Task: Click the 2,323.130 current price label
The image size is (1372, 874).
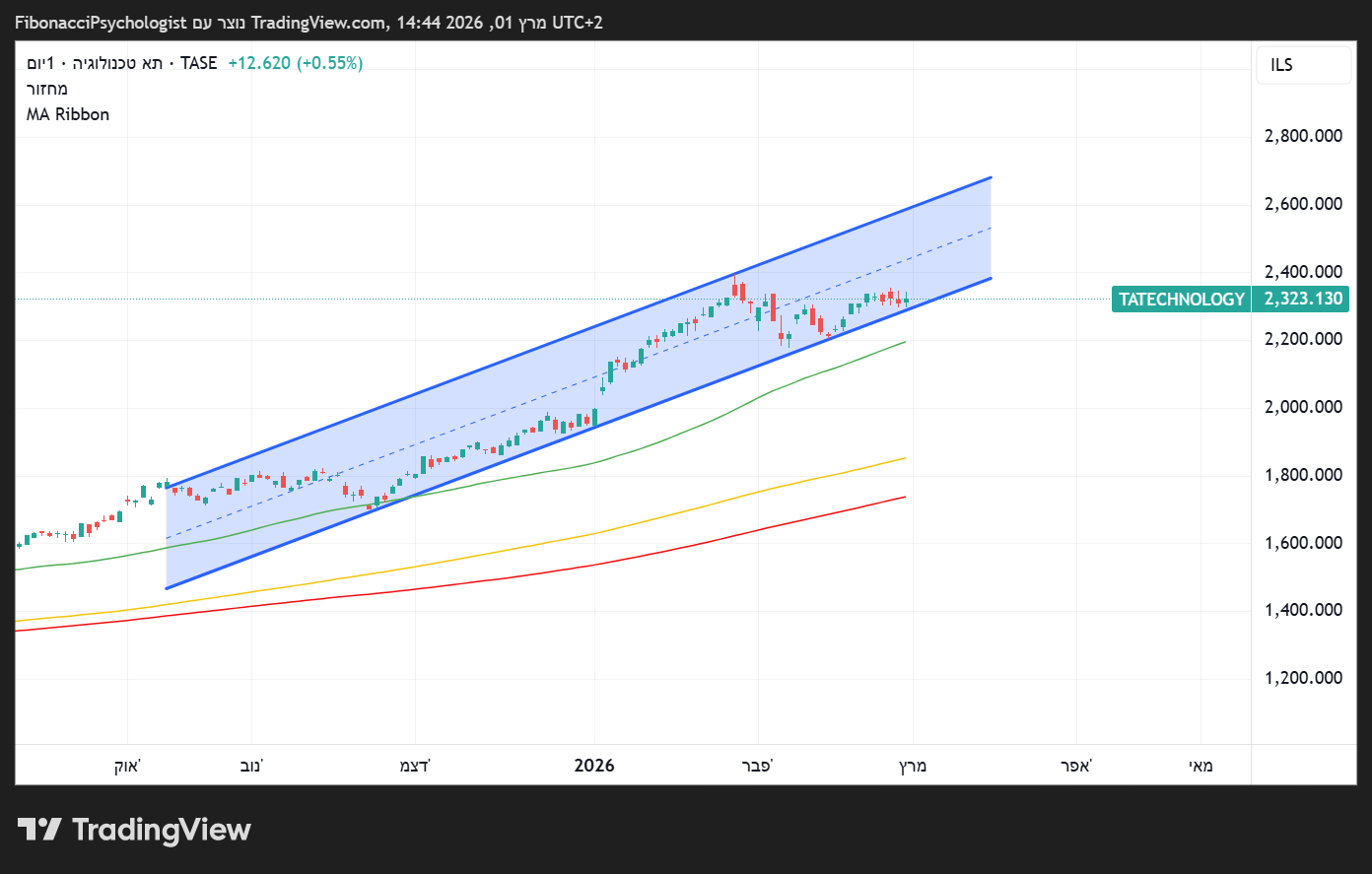Action: click(x=1303, y=299)
